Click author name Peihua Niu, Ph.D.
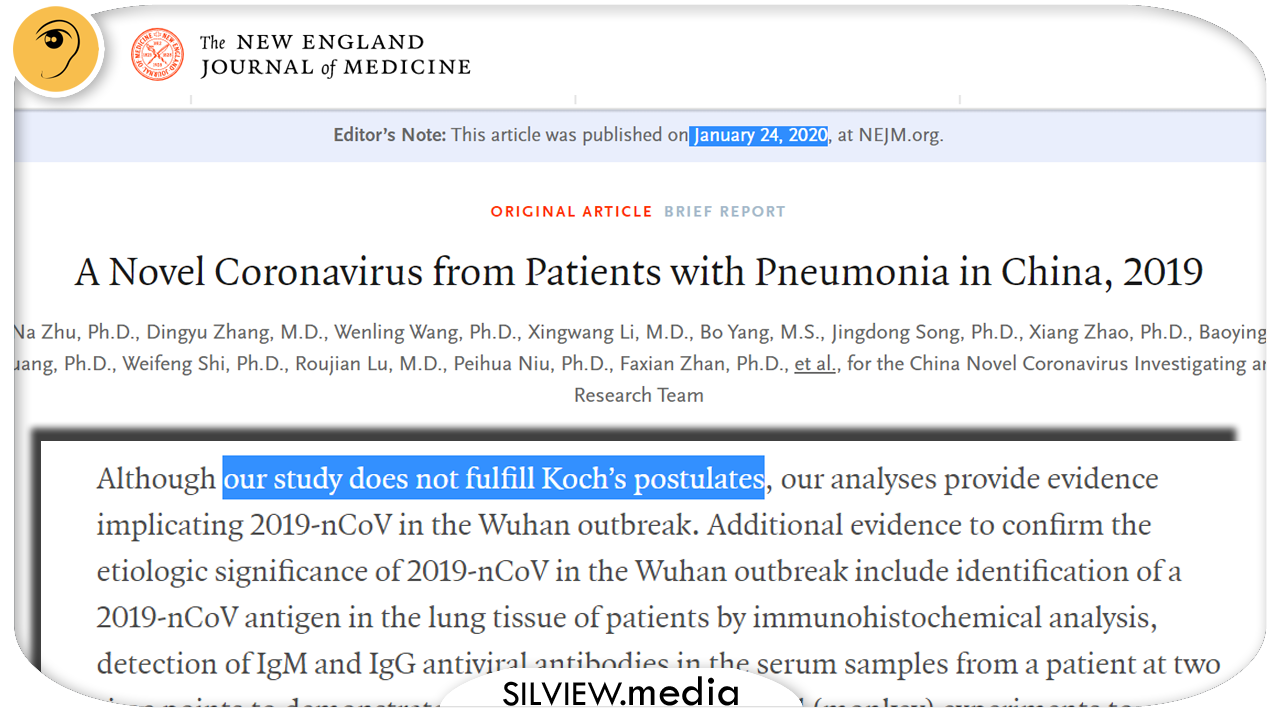The height and width of the screenshot is (720, 1280). click(x=526, y=364)
